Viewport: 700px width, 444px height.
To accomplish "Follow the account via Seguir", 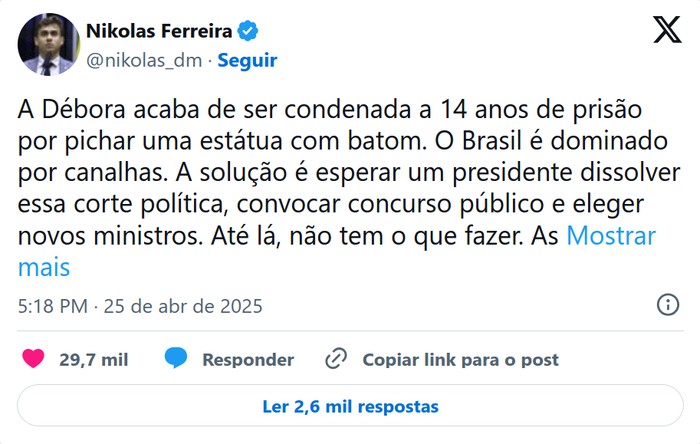I will 247,60.
